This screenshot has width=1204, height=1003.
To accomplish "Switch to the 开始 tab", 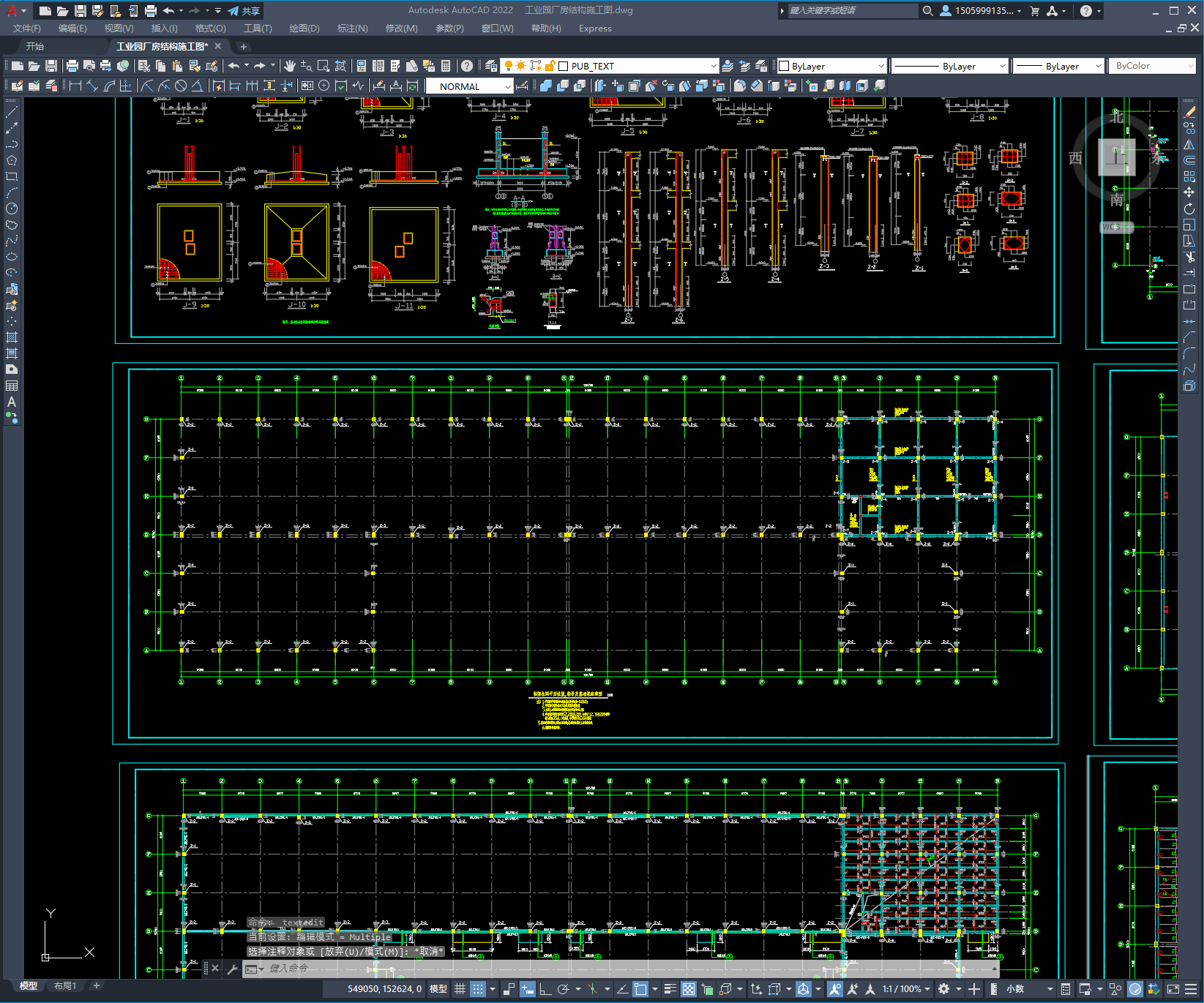I will pos(35,46).
